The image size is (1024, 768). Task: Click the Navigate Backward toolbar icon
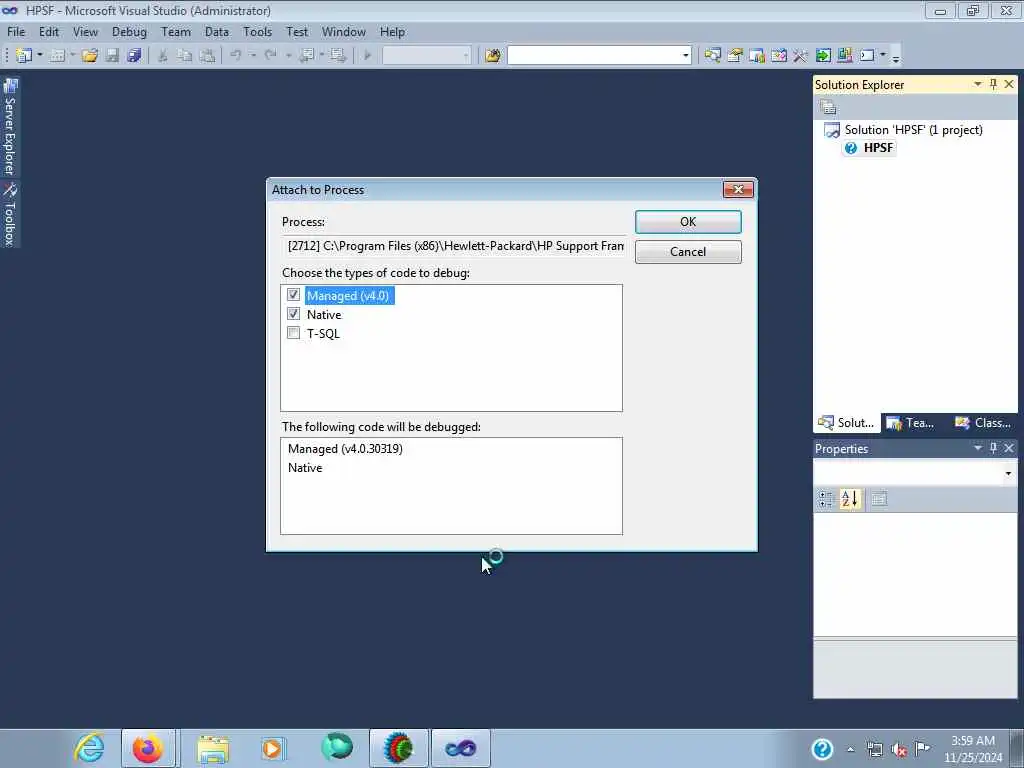point(307,56)
